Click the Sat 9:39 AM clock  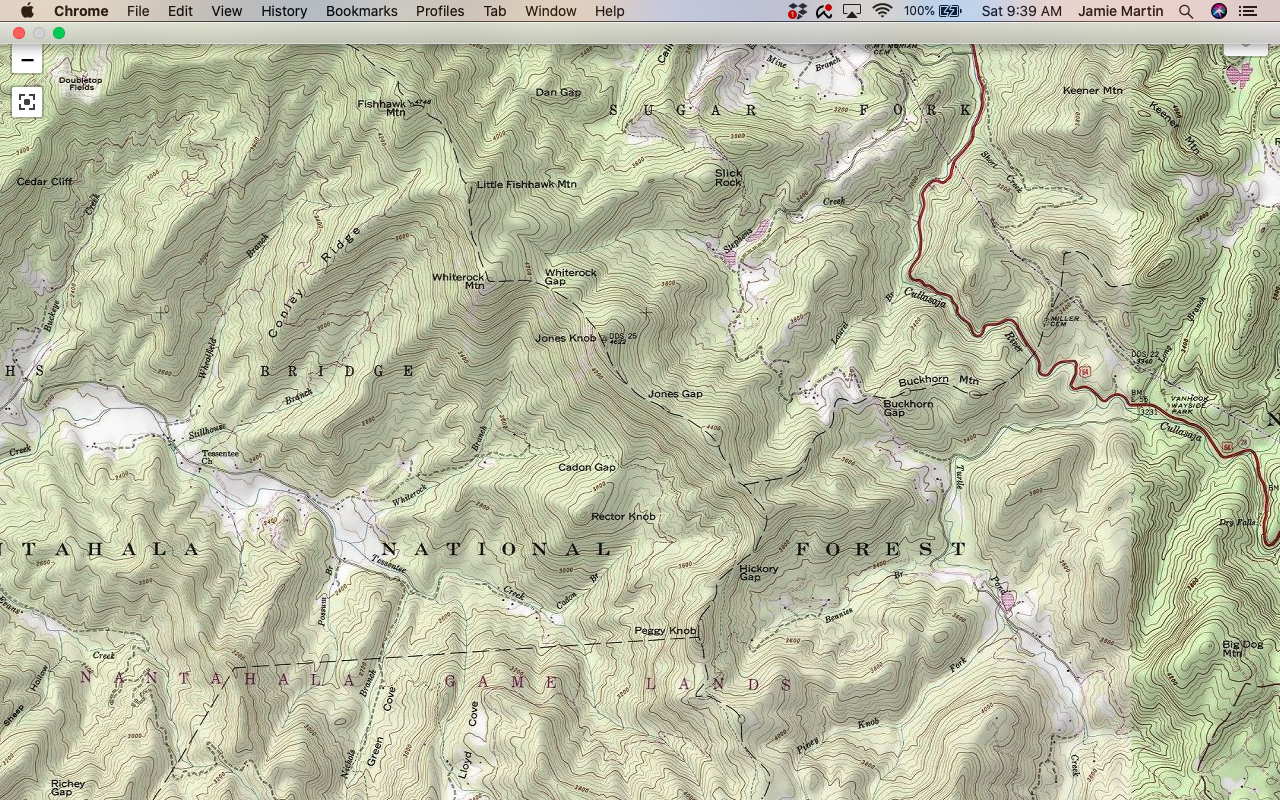(1021, 11)
